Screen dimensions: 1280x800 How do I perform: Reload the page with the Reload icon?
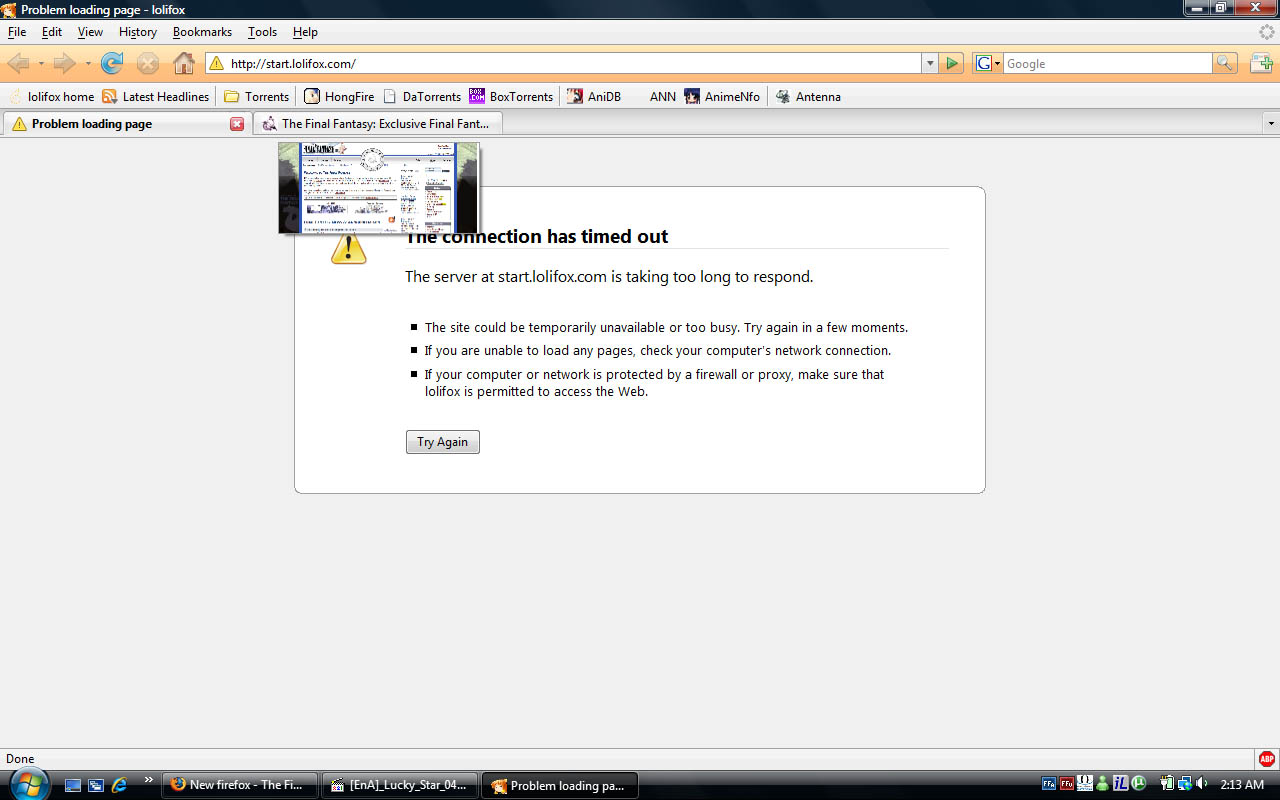[112, 64]
